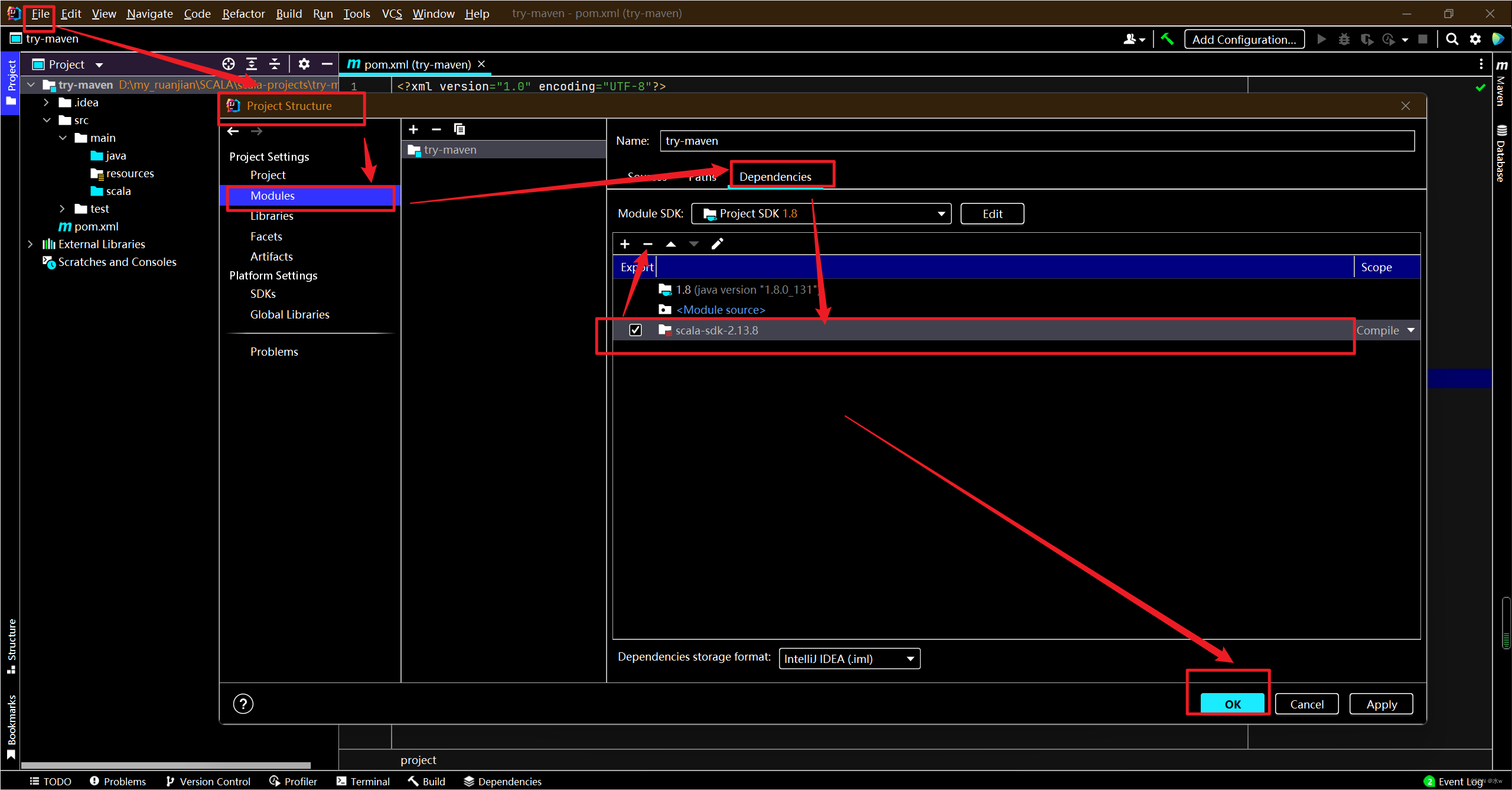1512x790 pixels.
Task: Click the Apply button
Action: click(x=1381, y=704)
